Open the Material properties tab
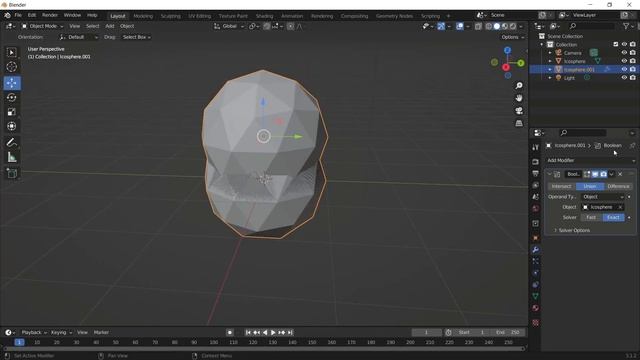The image size is (640, 360). (536, 308)
